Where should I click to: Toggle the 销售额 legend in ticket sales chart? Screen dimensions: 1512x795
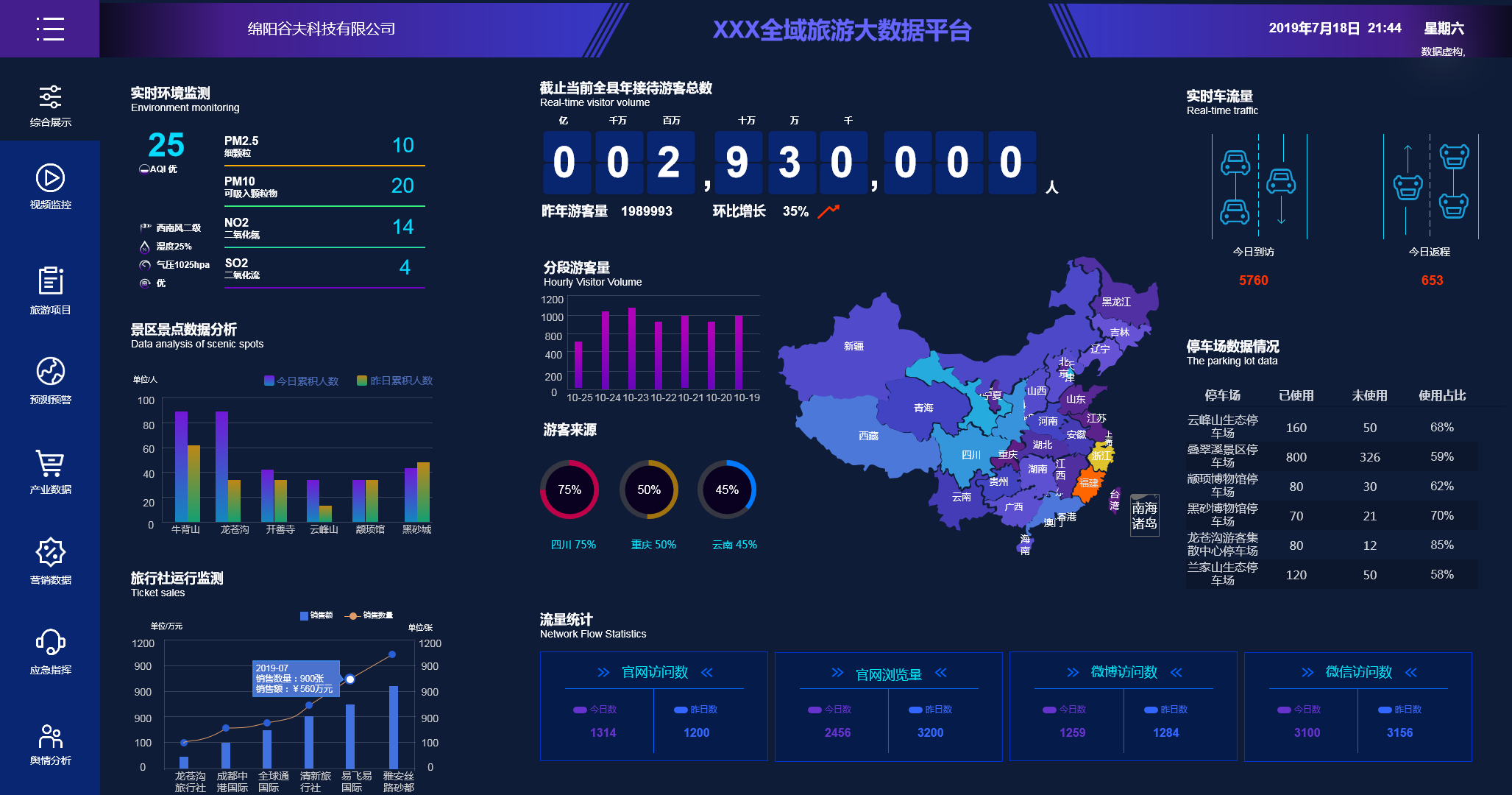(x=316, y=615)
